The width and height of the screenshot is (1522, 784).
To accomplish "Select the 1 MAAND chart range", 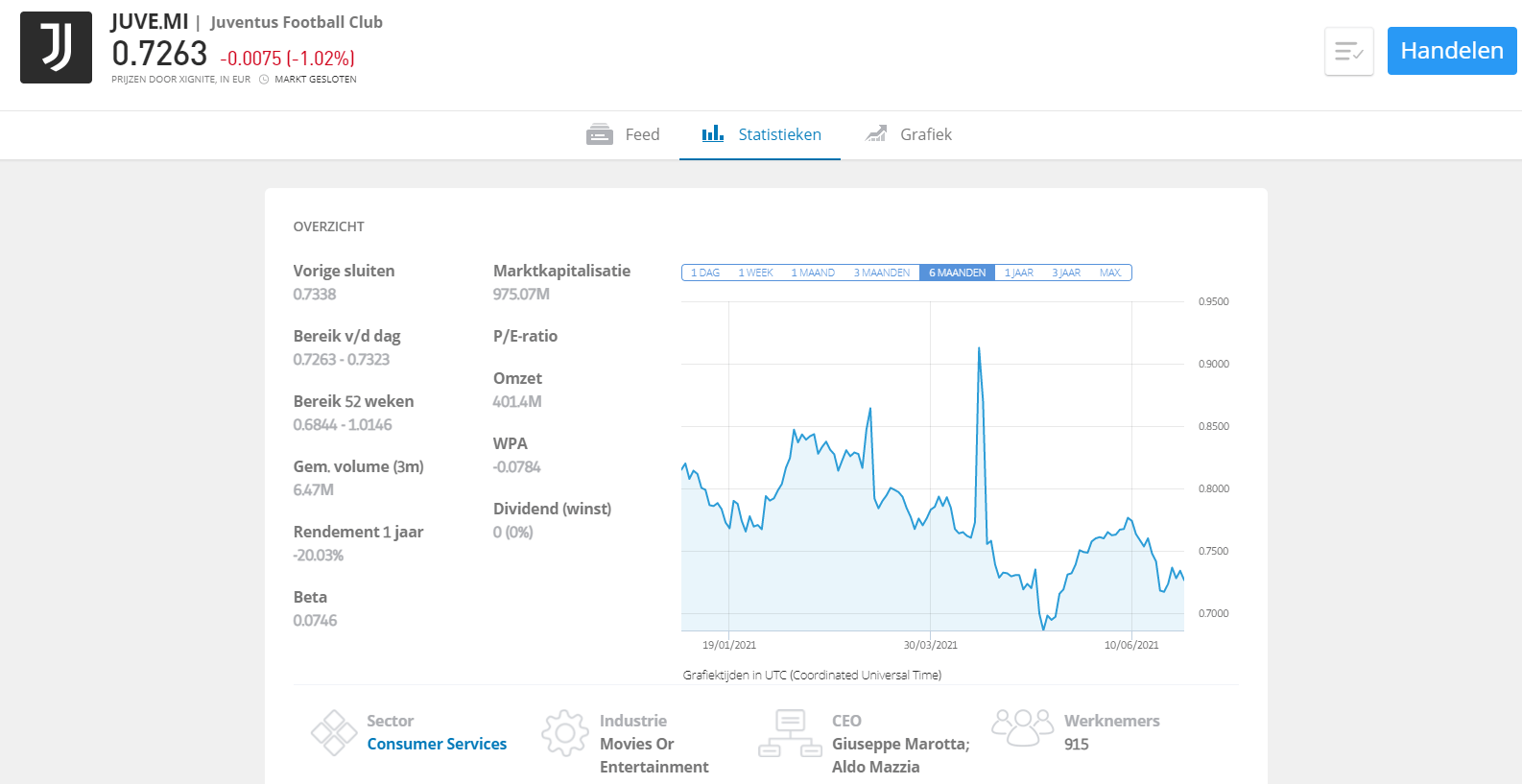I will [813, 273].
